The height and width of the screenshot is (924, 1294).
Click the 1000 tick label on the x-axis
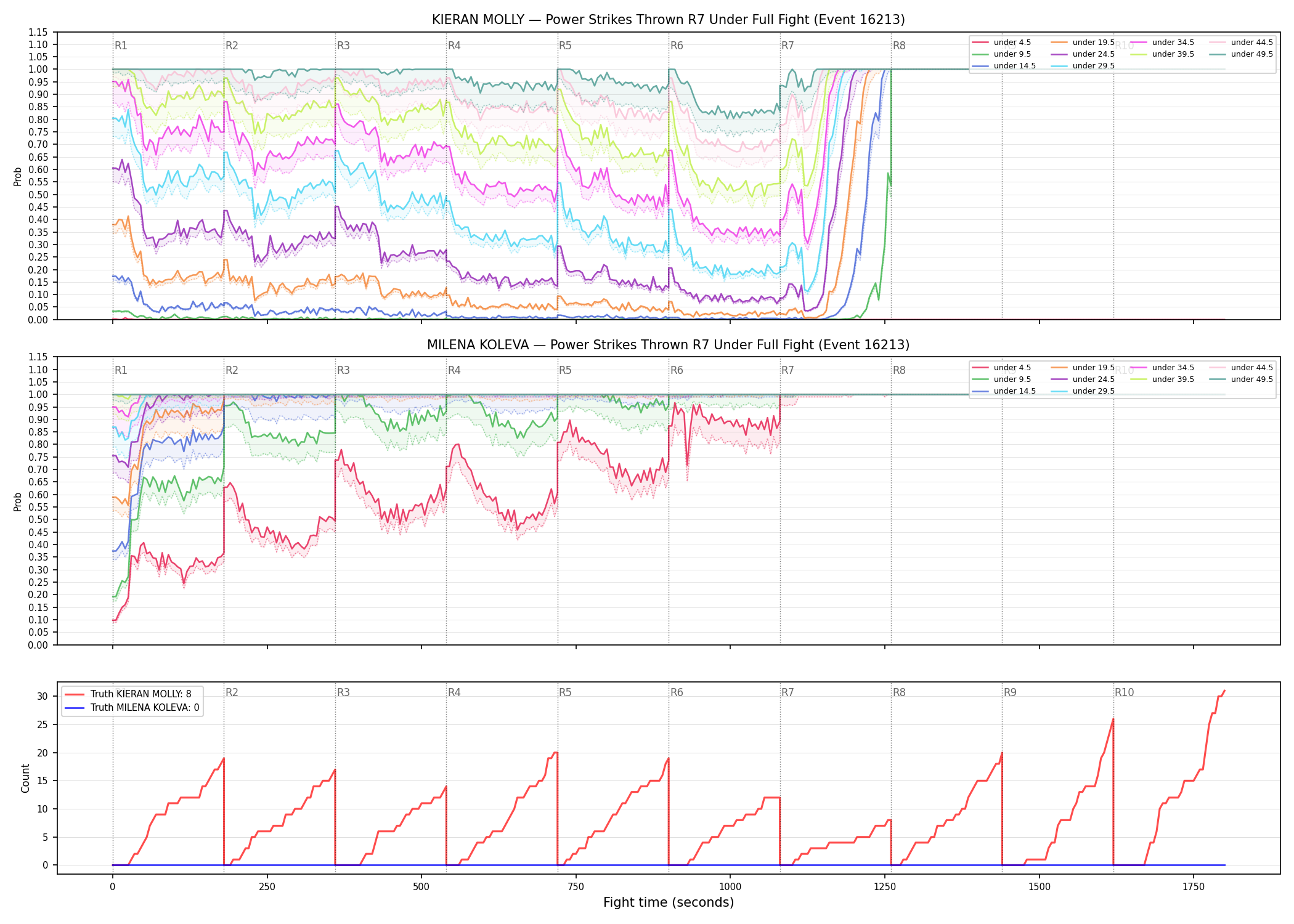[730, 886]
